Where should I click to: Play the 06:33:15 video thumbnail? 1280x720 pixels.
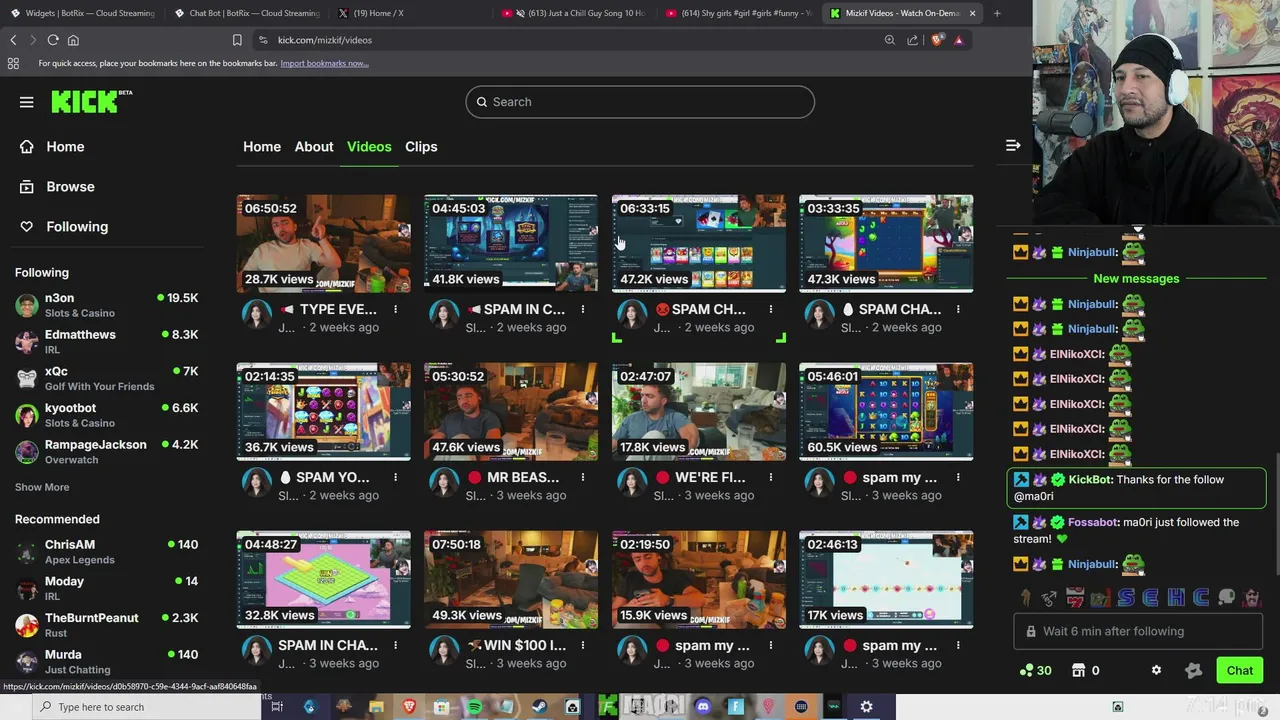coord(698,243)
